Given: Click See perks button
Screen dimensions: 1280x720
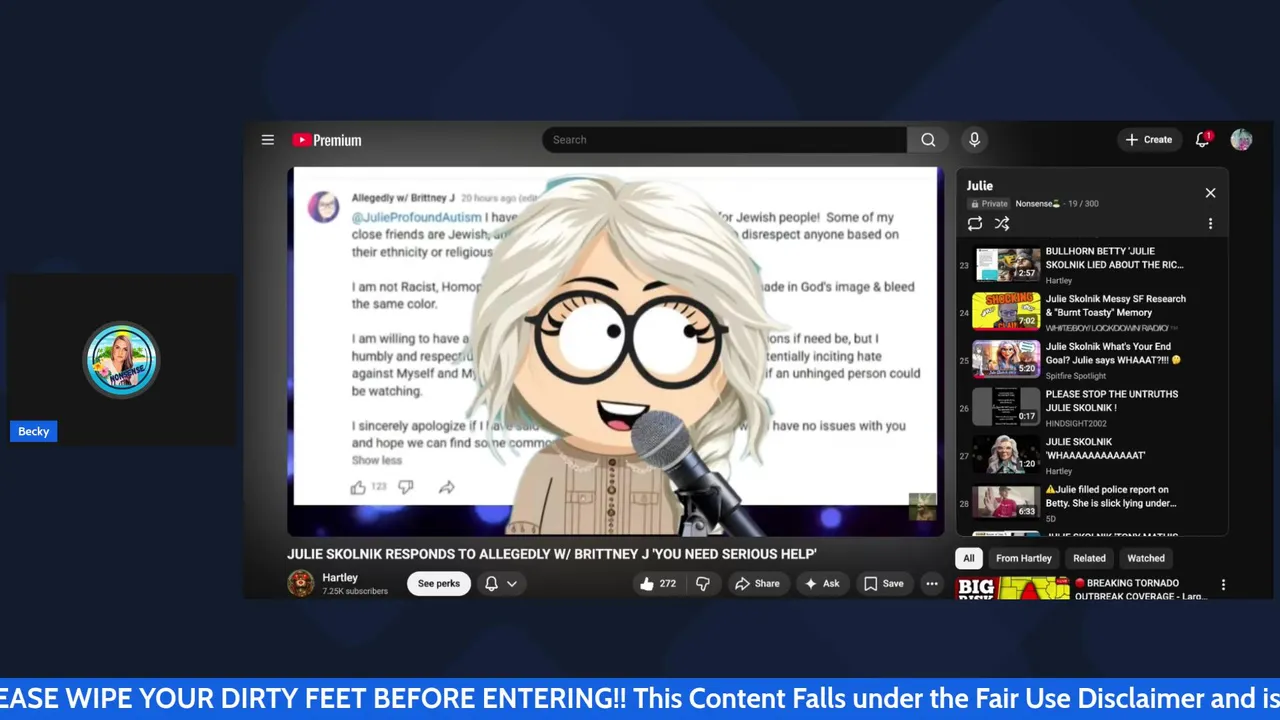Looking at the screenshot, I should click(x=439, y=584).
